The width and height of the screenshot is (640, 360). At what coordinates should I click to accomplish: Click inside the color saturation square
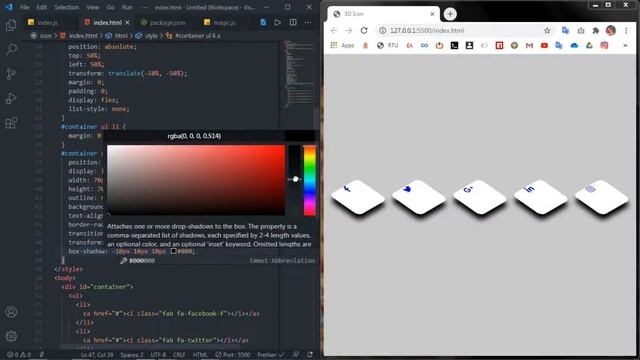pyautogui.click(x=196, y=180)
